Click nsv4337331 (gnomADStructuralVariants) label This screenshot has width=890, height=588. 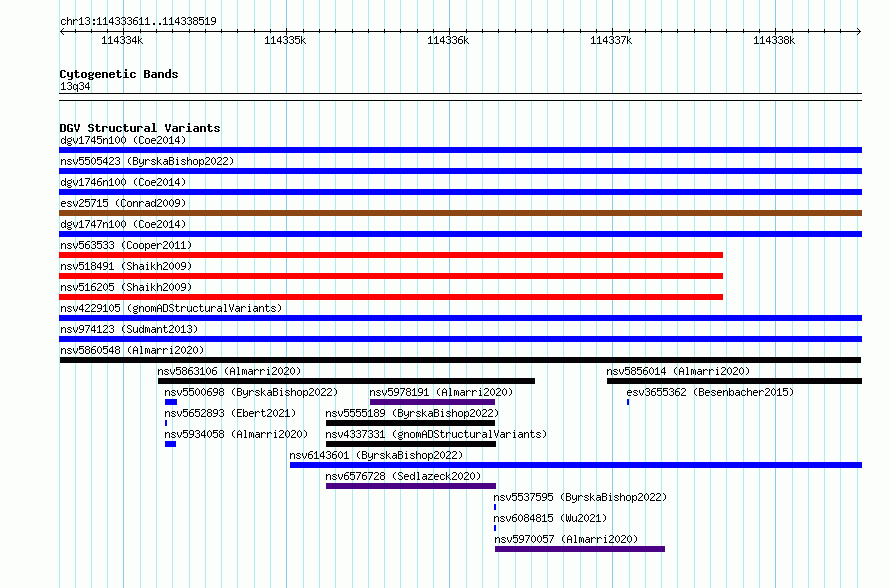tap(436, 434)
